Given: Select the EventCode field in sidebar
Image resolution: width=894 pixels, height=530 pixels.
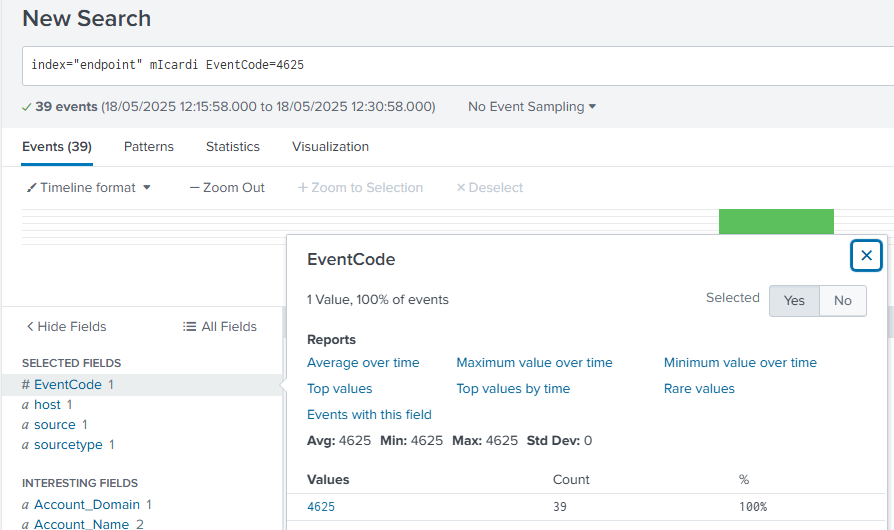Looking at the screenshot, I should [68, 385].
